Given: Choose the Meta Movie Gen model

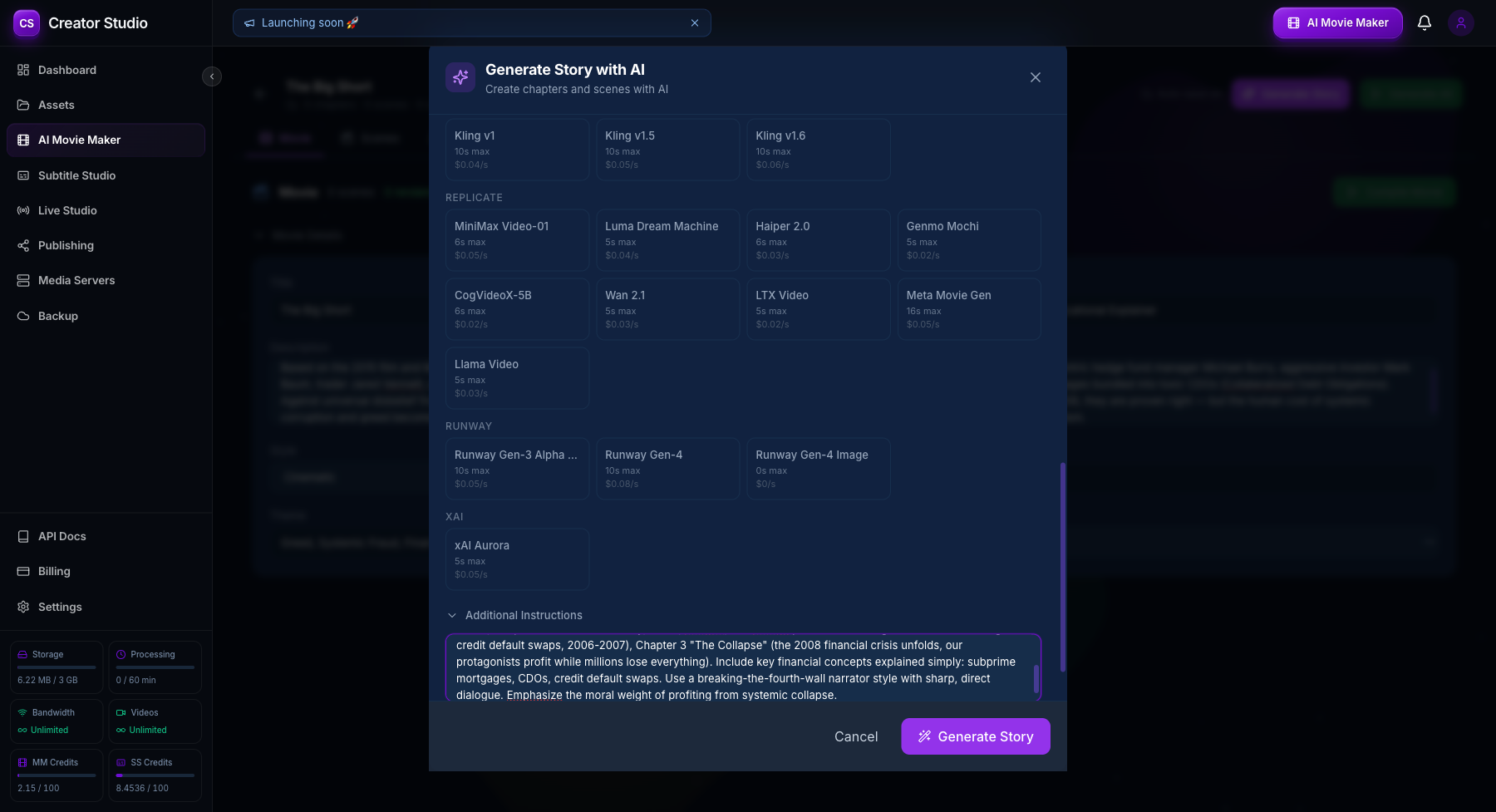Looking at the screenshot, I should (969, 309).
